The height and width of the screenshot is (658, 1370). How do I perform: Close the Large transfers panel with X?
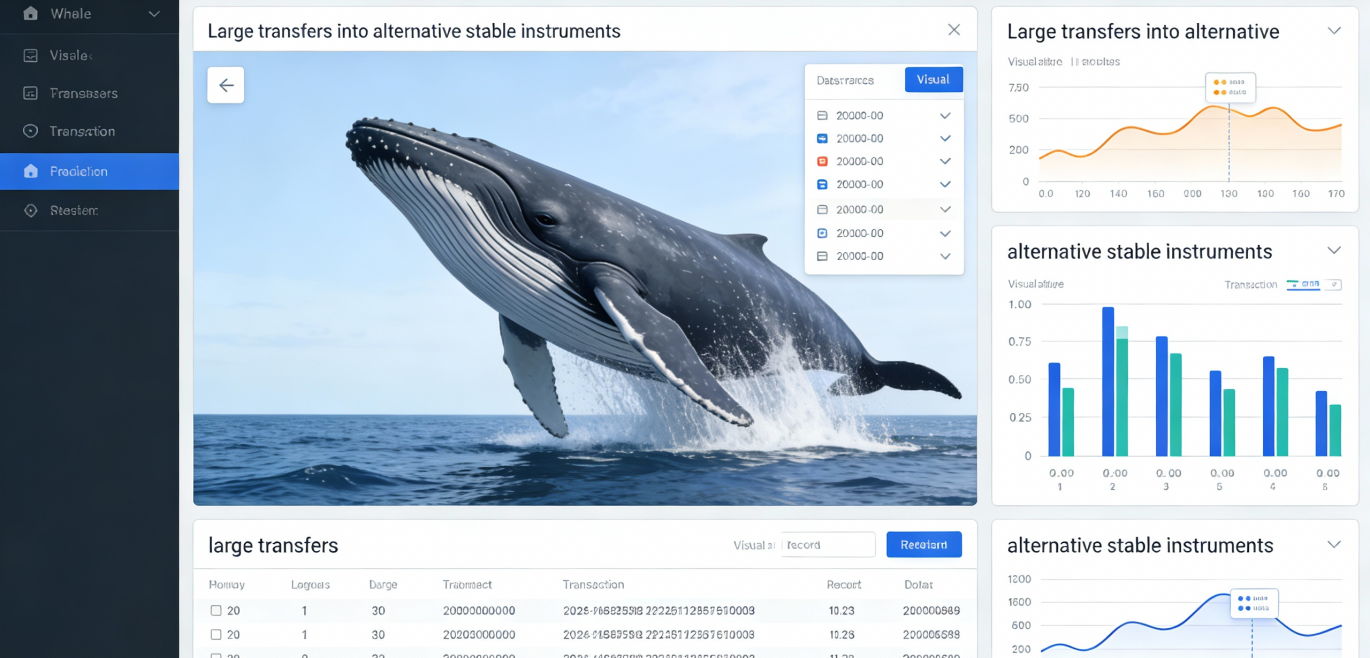[954, 30]
